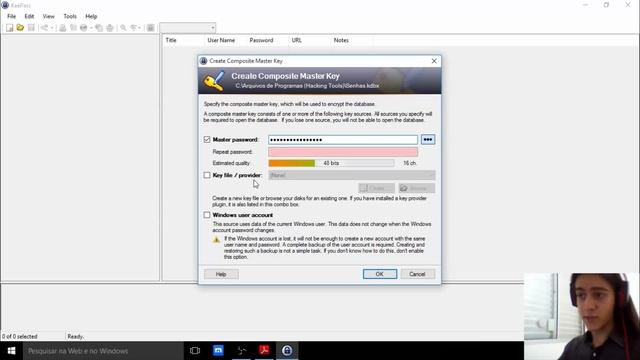Click the Perform Auto-Type toolbar icon
The width and height of the screenshot is (640, 360).
point(110,28)
